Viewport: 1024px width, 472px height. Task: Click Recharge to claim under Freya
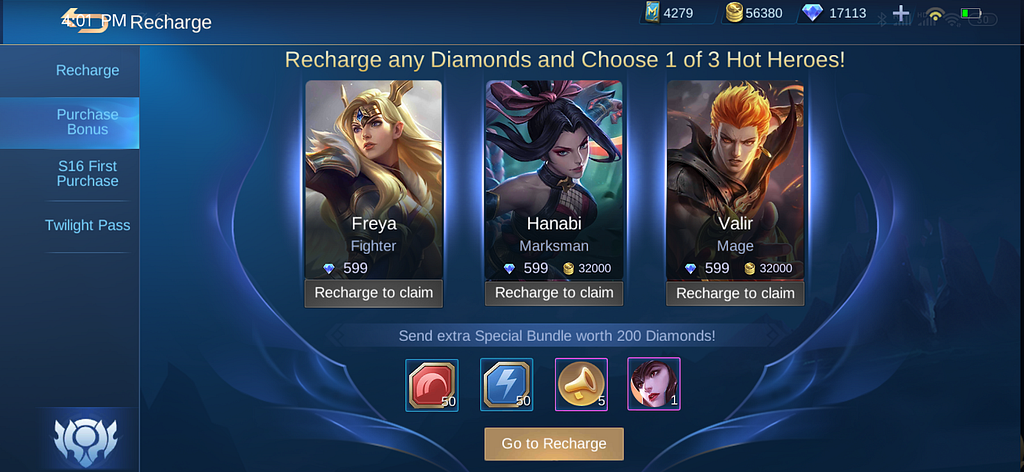[374, 293]
